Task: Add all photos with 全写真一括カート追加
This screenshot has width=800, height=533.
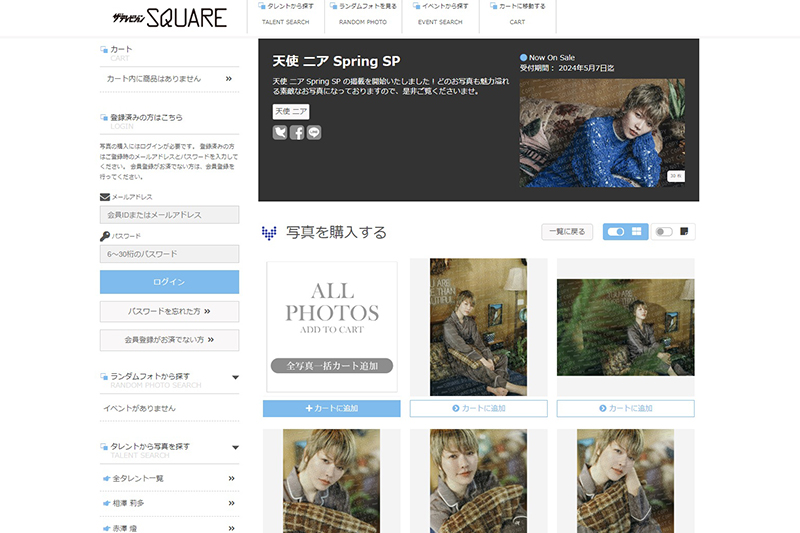Action: 331,366
